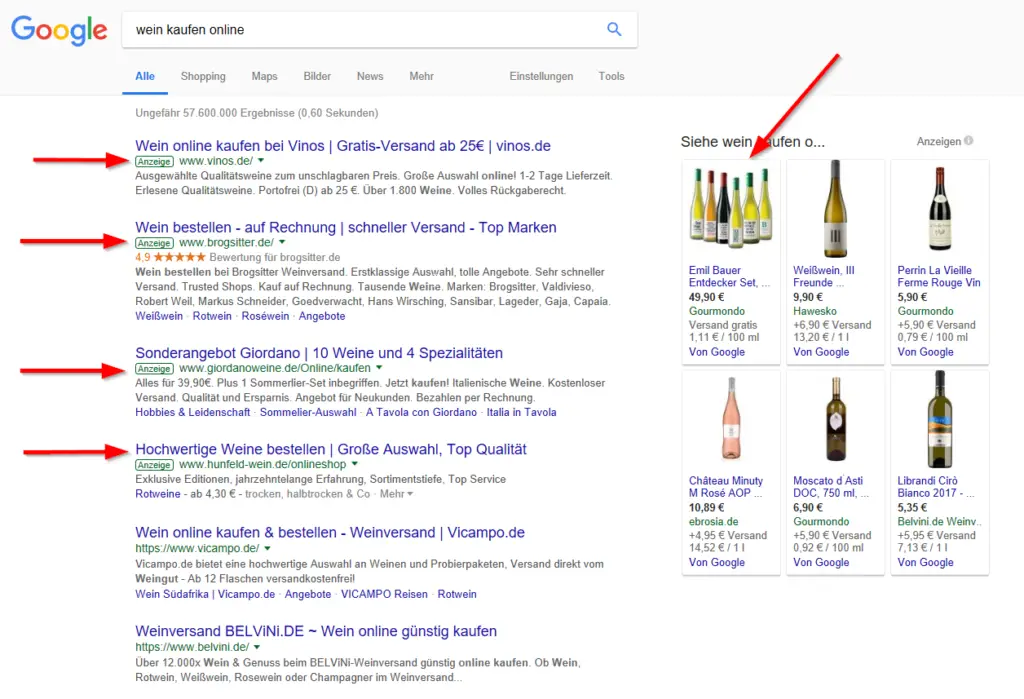Open dropdown arrow next to www.brogsitter.de
1024x699 pixels.
tap(282, 242)
